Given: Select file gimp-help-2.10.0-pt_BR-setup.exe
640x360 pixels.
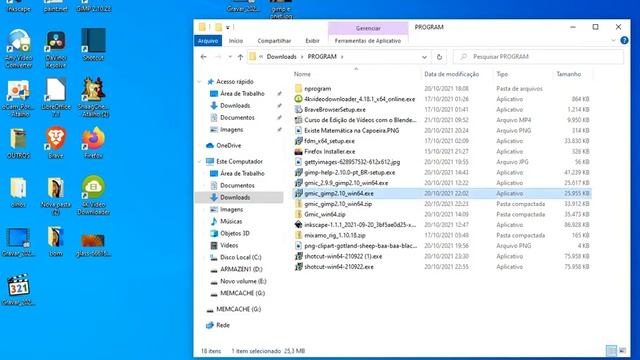Looking at the screenshot, I should 350,172.
